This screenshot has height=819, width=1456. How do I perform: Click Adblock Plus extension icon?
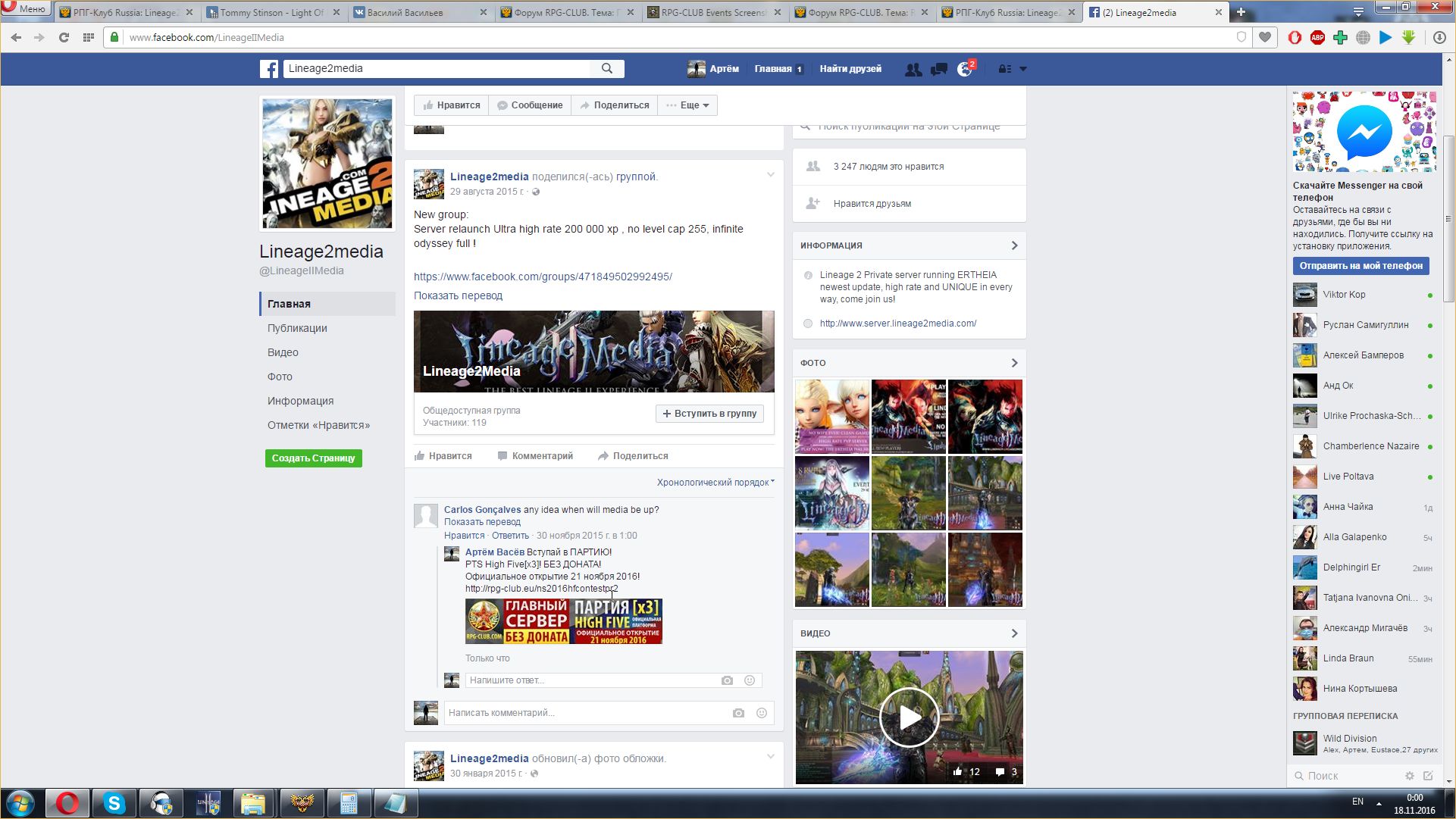(1318, 37)
